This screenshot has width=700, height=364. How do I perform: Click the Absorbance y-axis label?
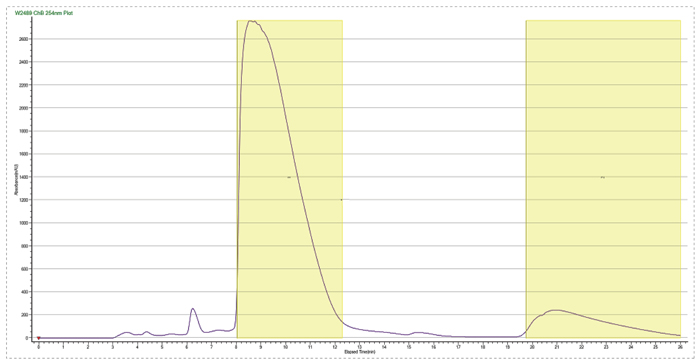16,179
